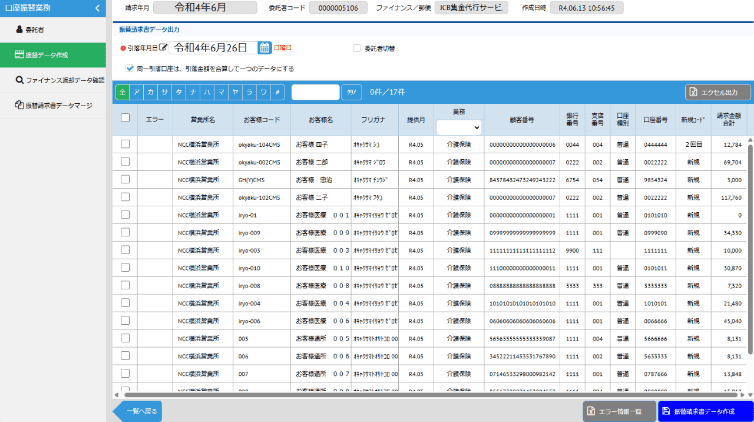Collapse the 口座振替業務 sidebar with the chevron

tap(98, 8)
